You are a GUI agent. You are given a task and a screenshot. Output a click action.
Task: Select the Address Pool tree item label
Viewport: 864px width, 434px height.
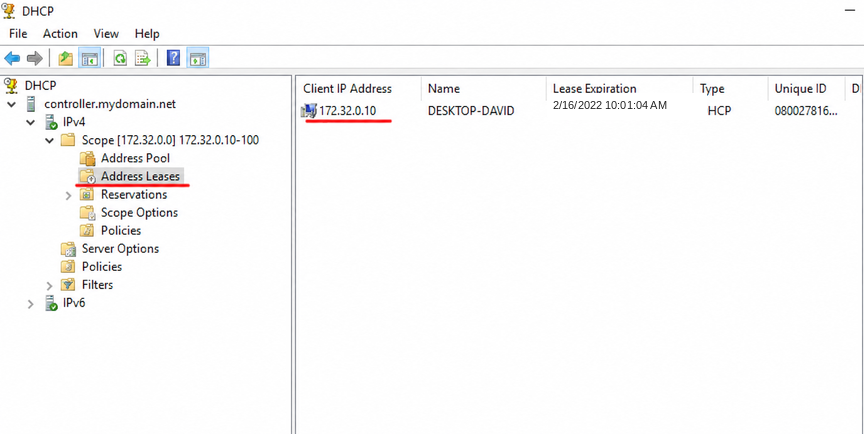click(x=136, y=159)
